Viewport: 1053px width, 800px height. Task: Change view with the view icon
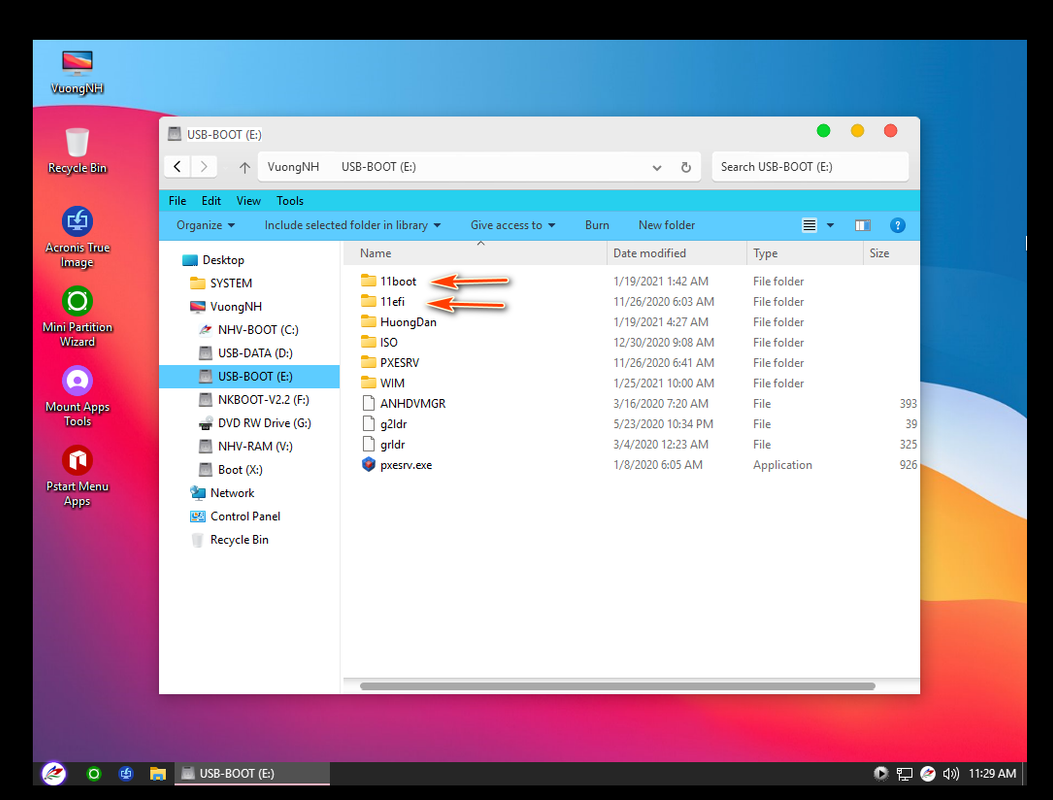point(809,225)
